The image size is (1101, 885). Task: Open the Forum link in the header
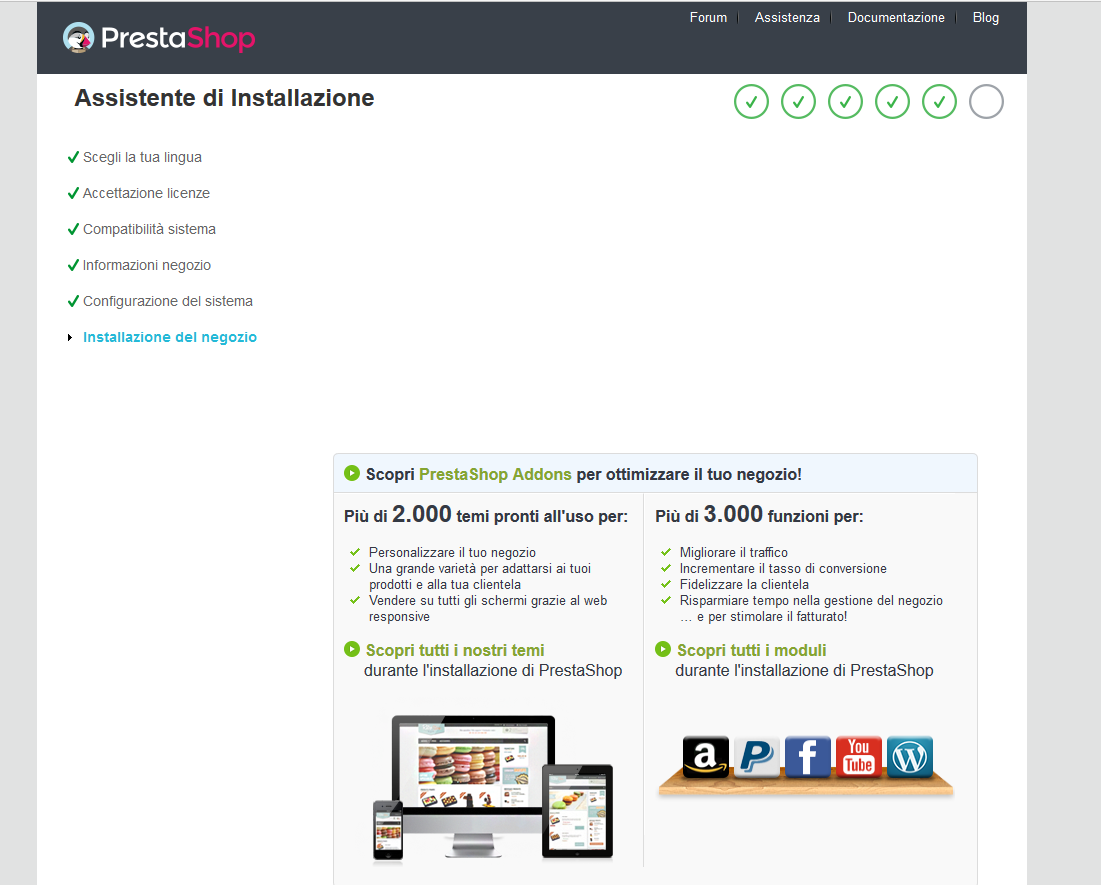pos(708,18)
